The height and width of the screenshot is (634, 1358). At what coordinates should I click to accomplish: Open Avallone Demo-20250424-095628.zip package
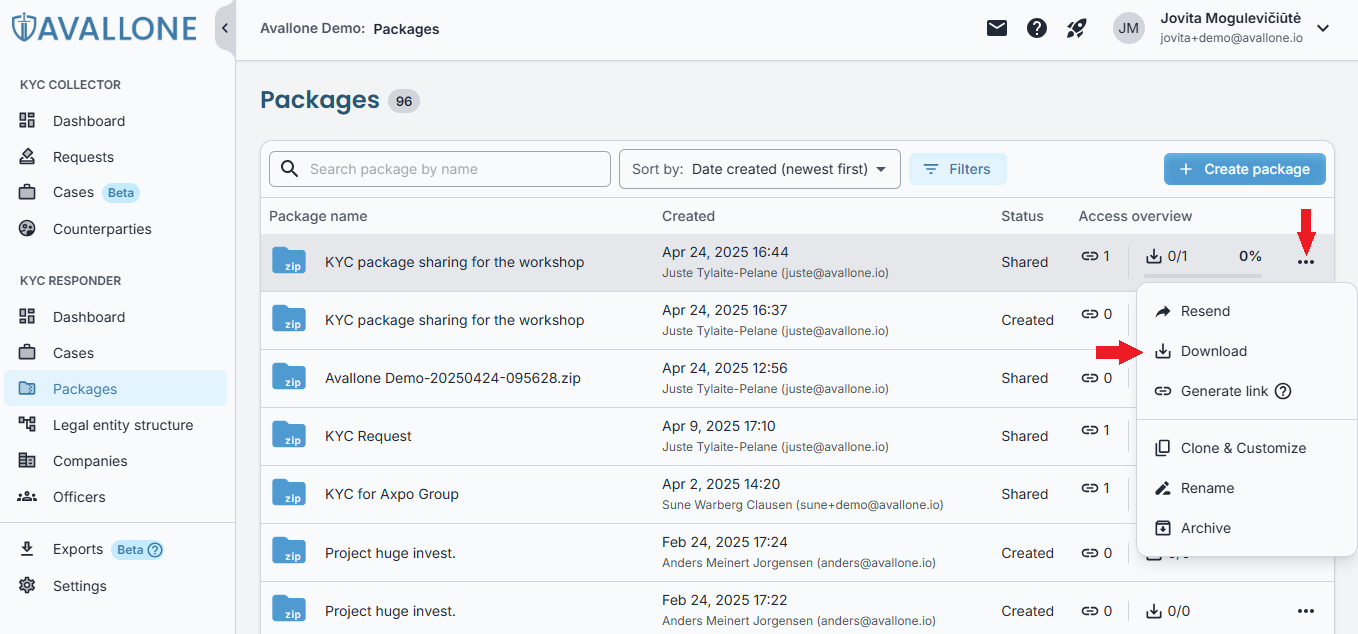click(x=453, y=378)
